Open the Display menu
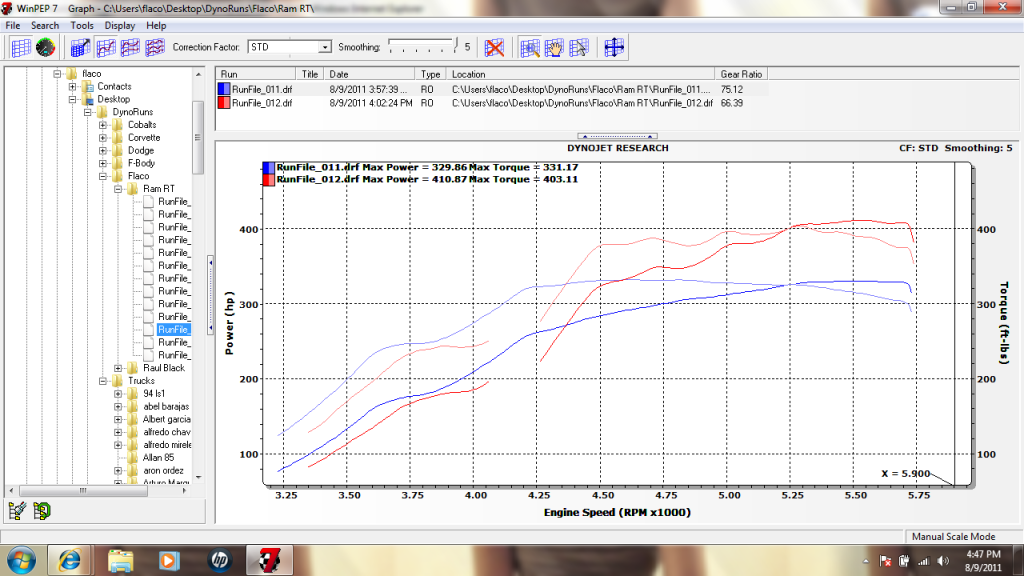The width and height of the screenshot is (1024, 576). [120, 25]
